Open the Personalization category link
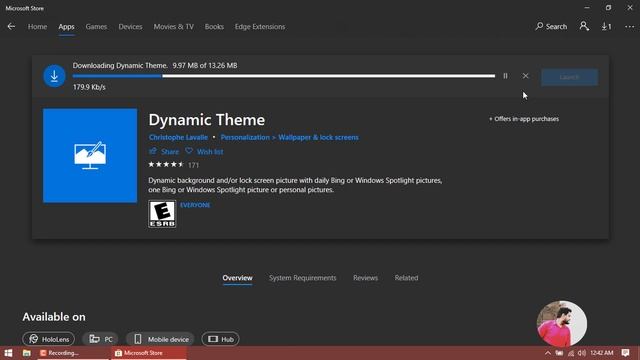 tap(245, 138)
